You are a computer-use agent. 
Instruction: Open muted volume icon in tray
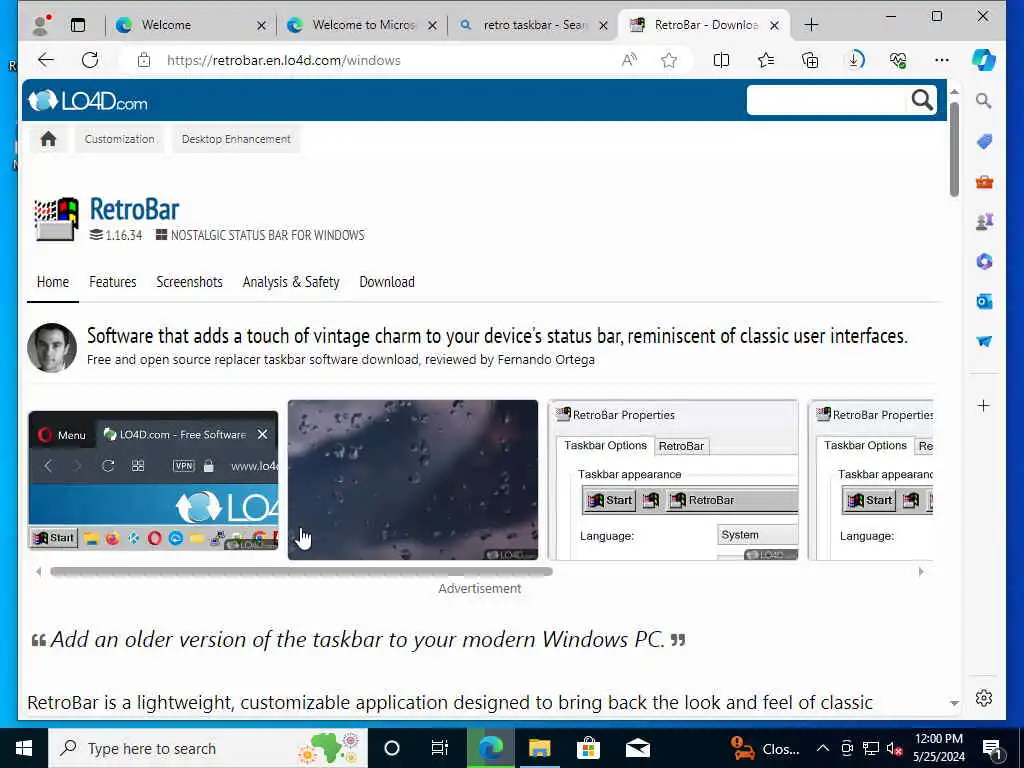point(894,748)
